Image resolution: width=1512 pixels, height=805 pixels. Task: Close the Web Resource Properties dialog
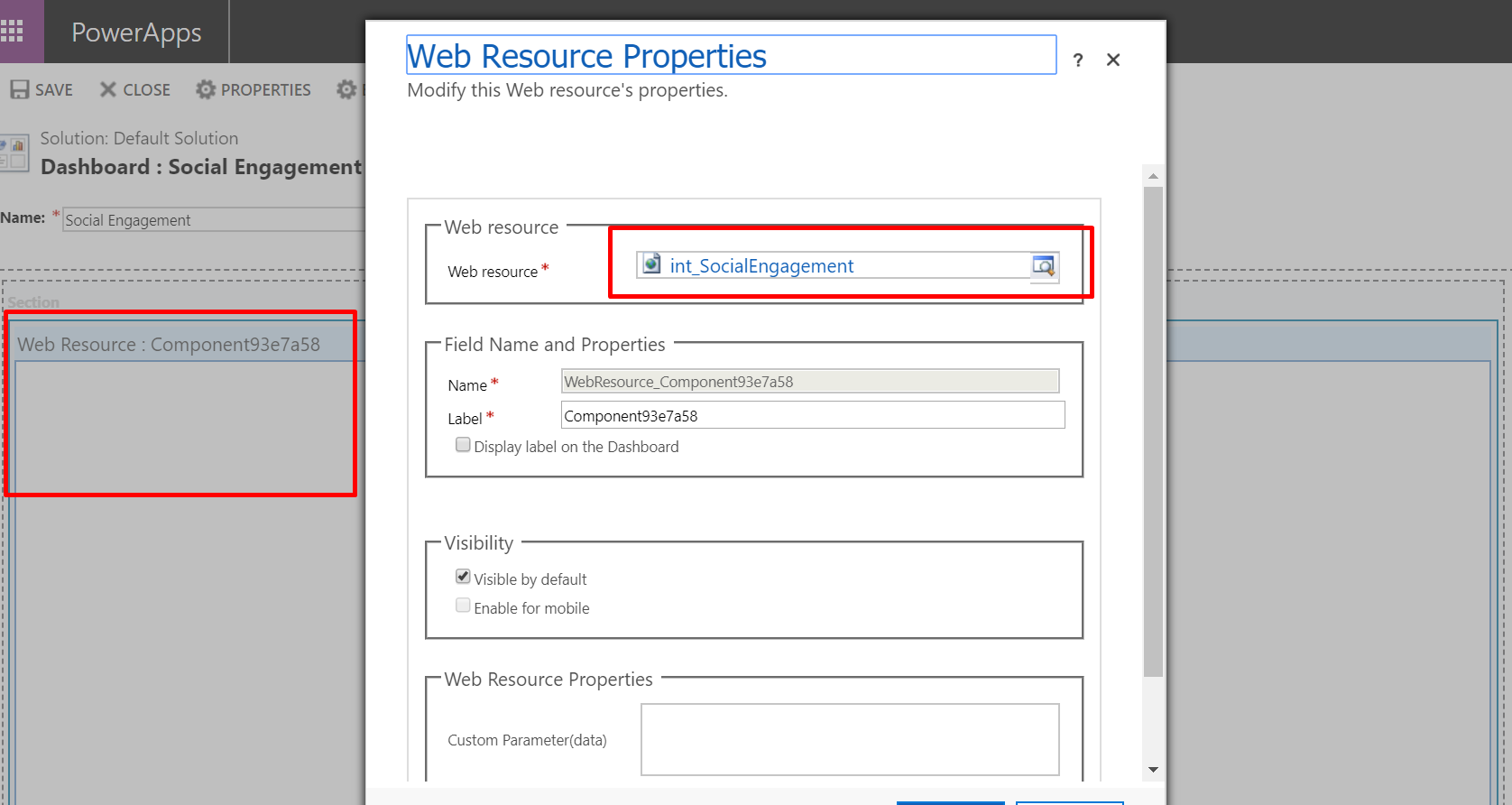1113,60
